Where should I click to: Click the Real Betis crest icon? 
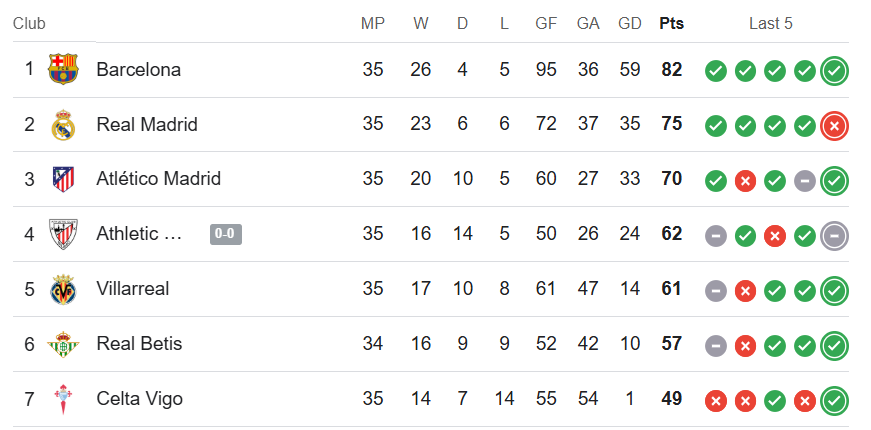63,344
